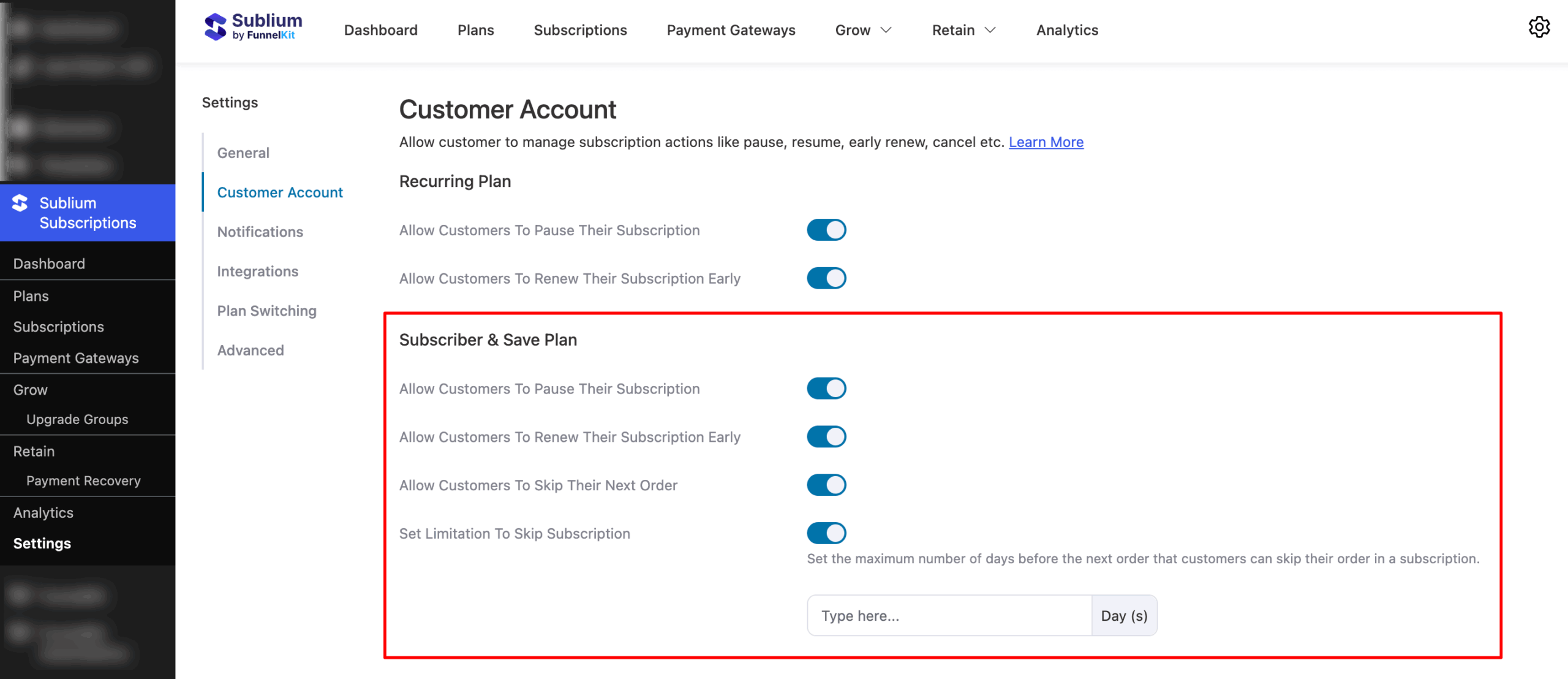Open the Retain dropdown in the top navigation
The image size is (1568, 679).
tap(962, 29)
